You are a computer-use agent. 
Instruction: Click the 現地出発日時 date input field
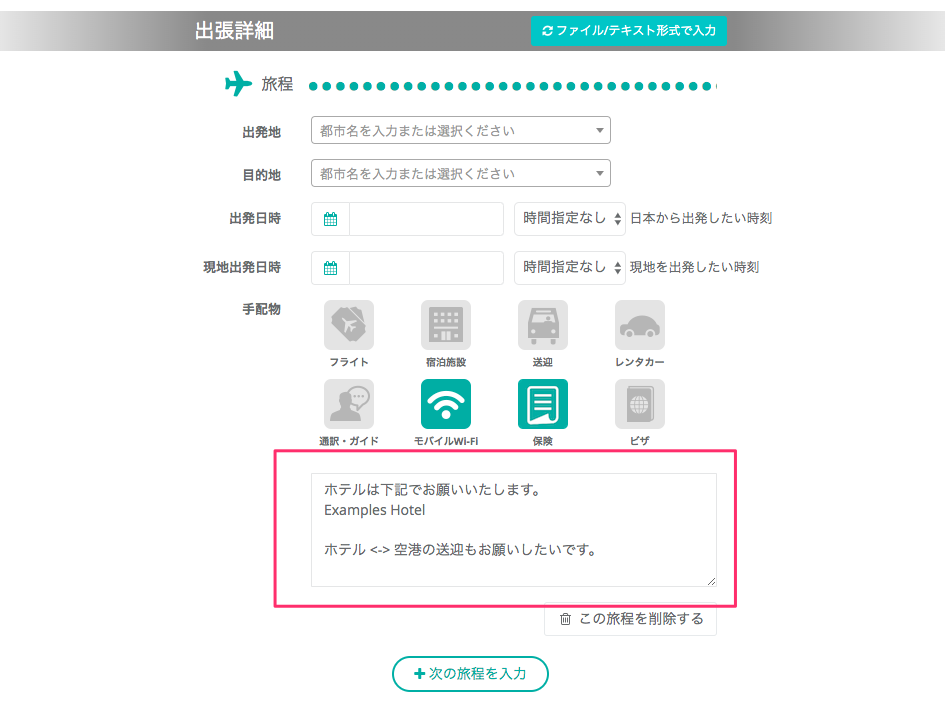click(x=426, y=268)
